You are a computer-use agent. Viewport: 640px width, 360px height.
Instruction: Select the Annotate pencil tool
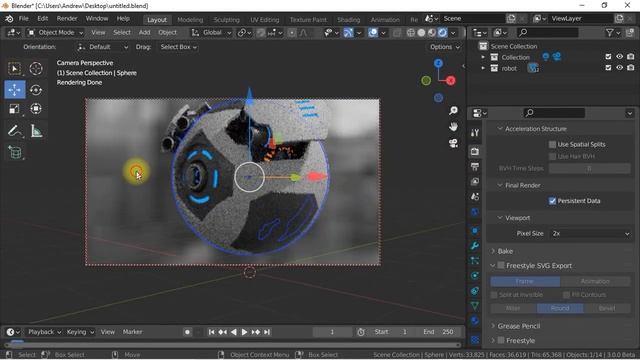pyautogui.click(x=15, y=131)
